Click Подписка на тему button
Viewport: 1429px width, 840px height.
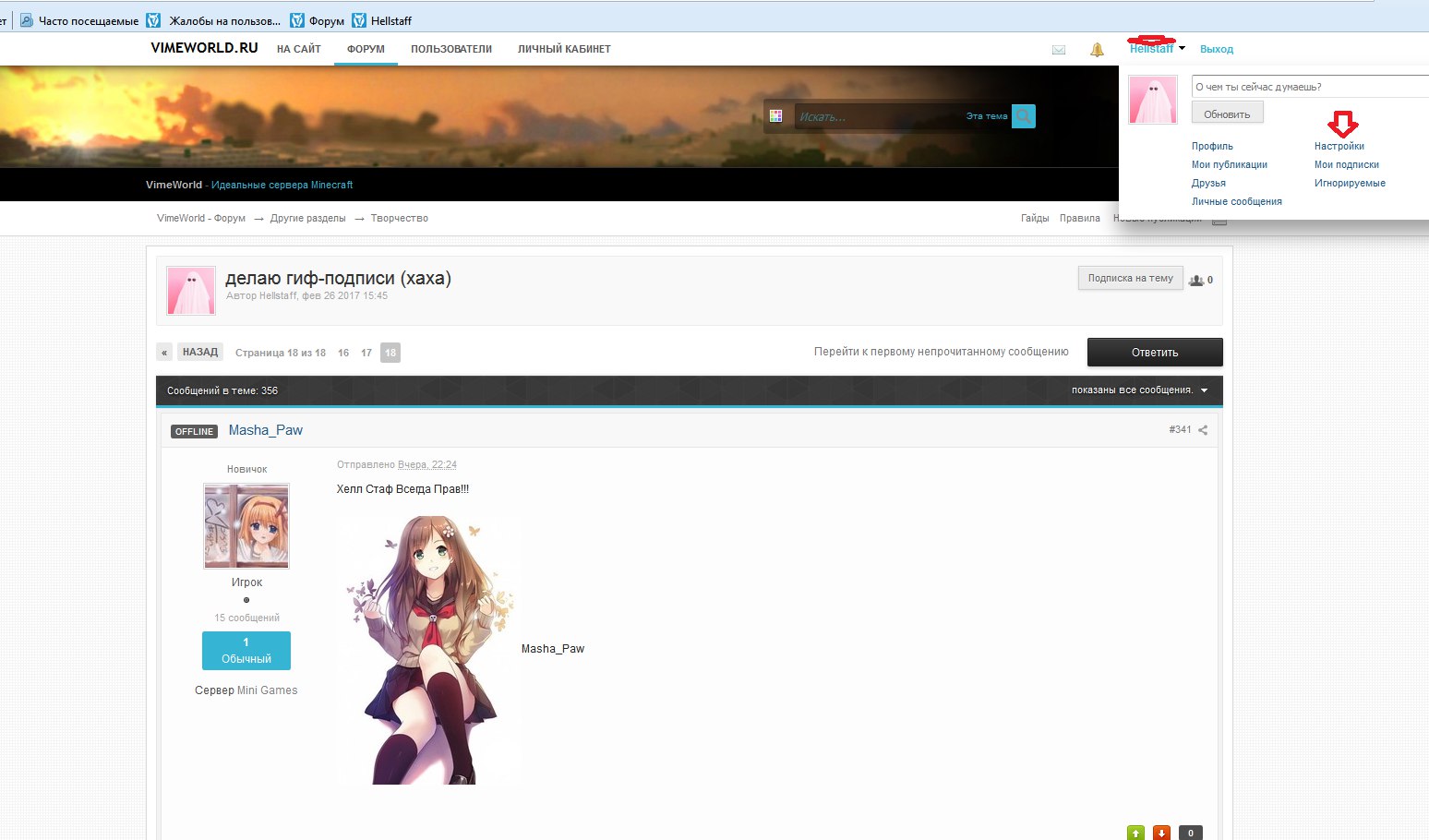[1131, 278]
